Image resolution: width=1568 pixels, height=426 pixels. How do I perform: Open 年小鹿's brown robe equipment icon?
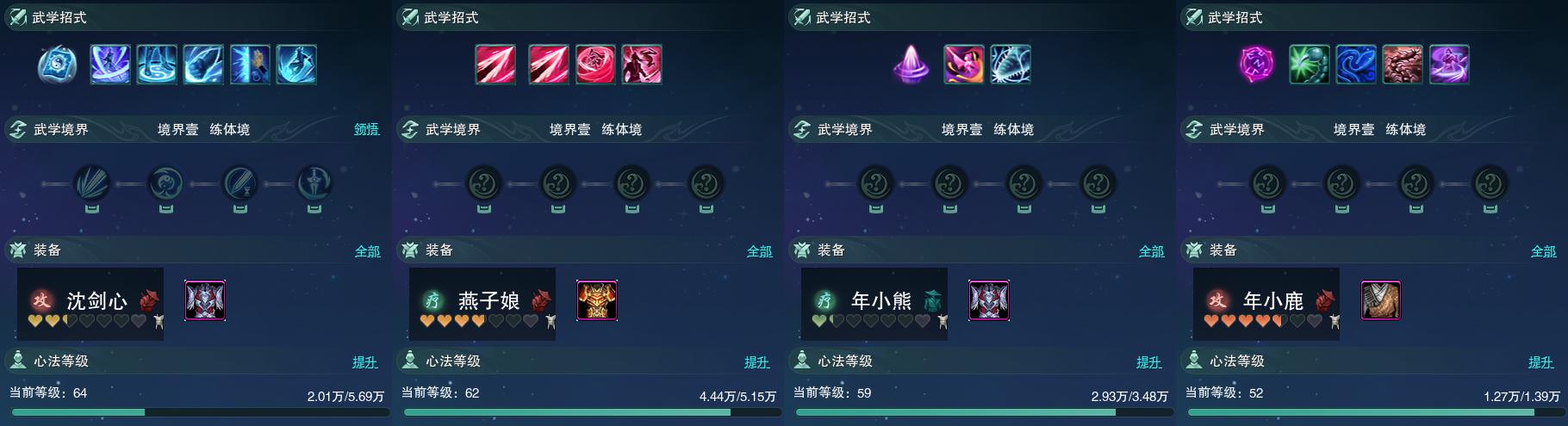[x=1381, y=300]
